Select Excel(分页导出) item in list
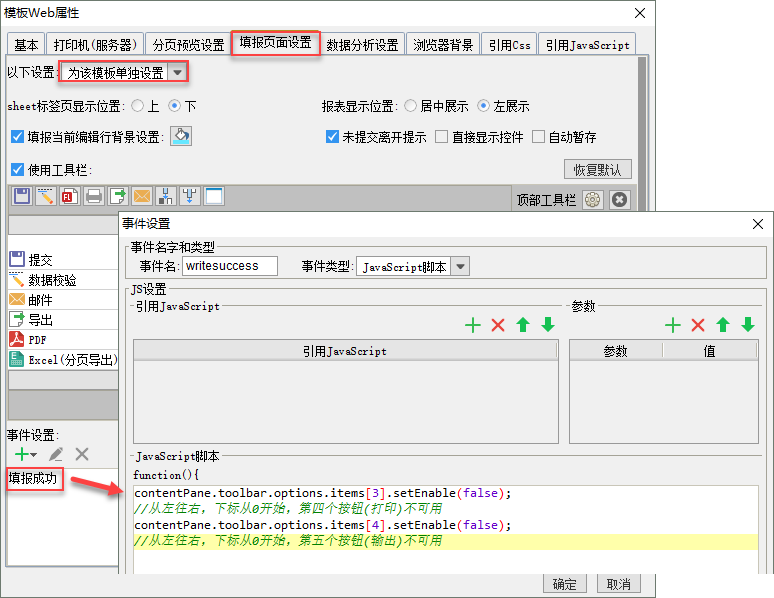The image size is (774, 598). [x=63, y=359]
